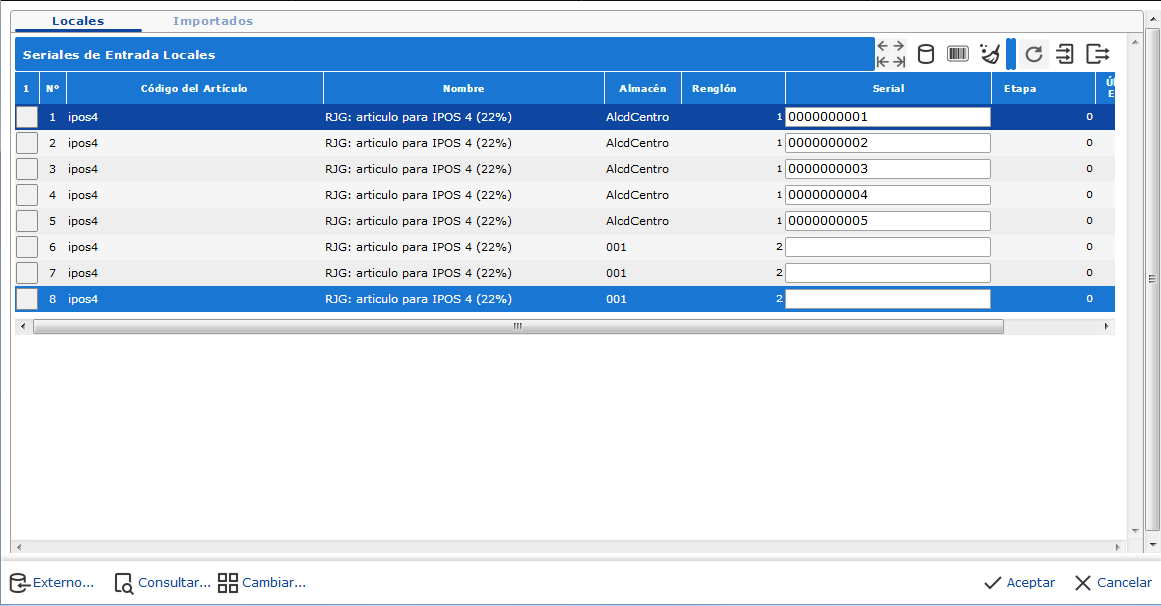Click the grid horizontal scrollbar thumb

[x=518, y=327]
